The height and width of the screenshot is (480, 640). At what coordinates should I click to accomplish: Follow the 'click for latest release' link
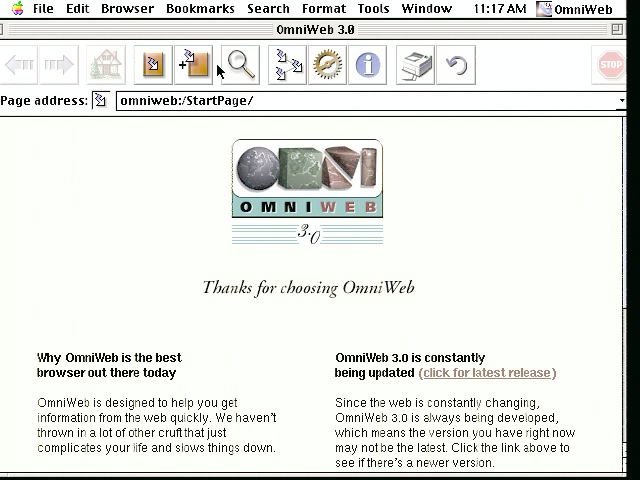[x=487, y=373]
